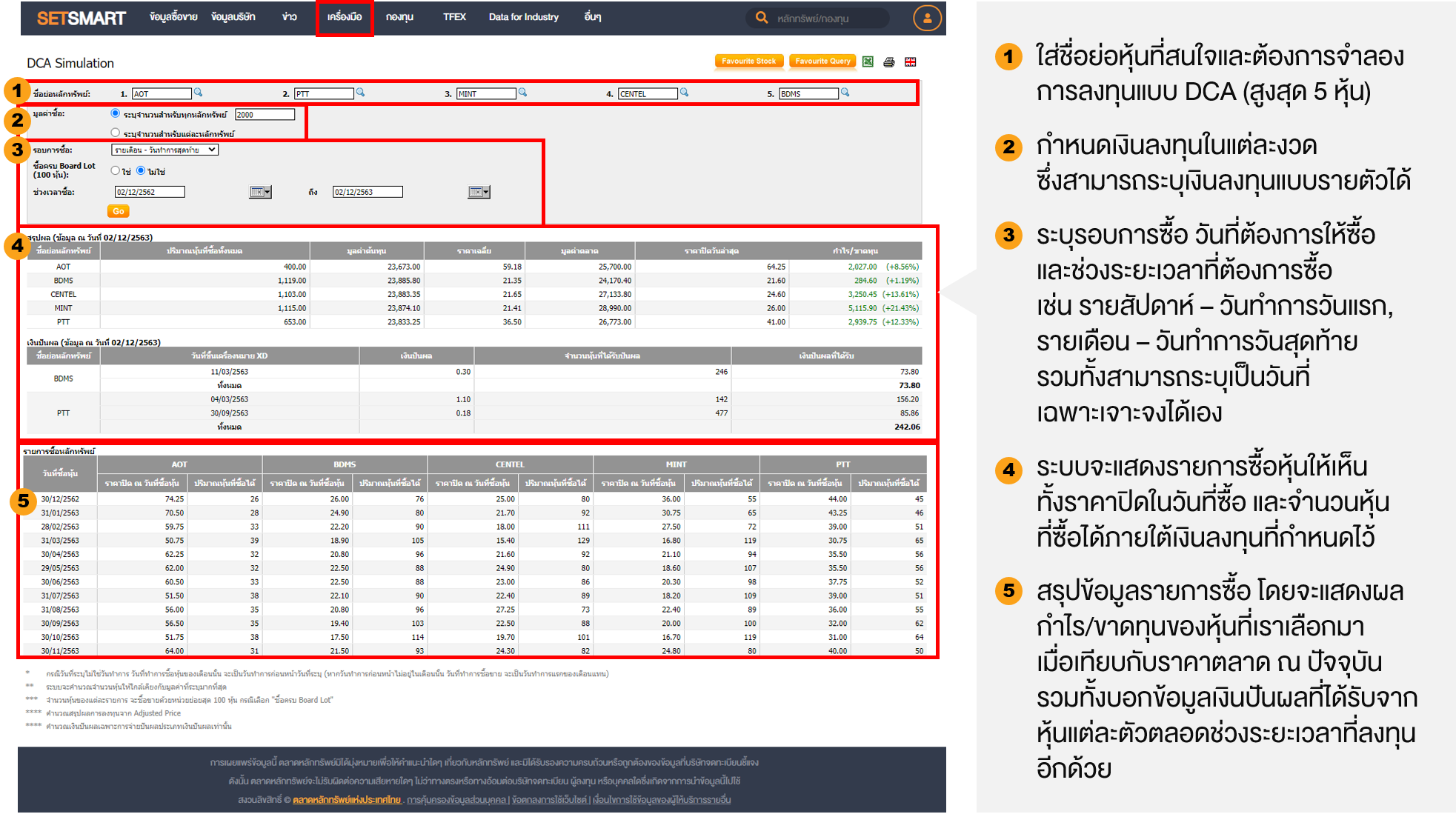
Task: Print the page with the printer icon
Action: click(889, 61)
